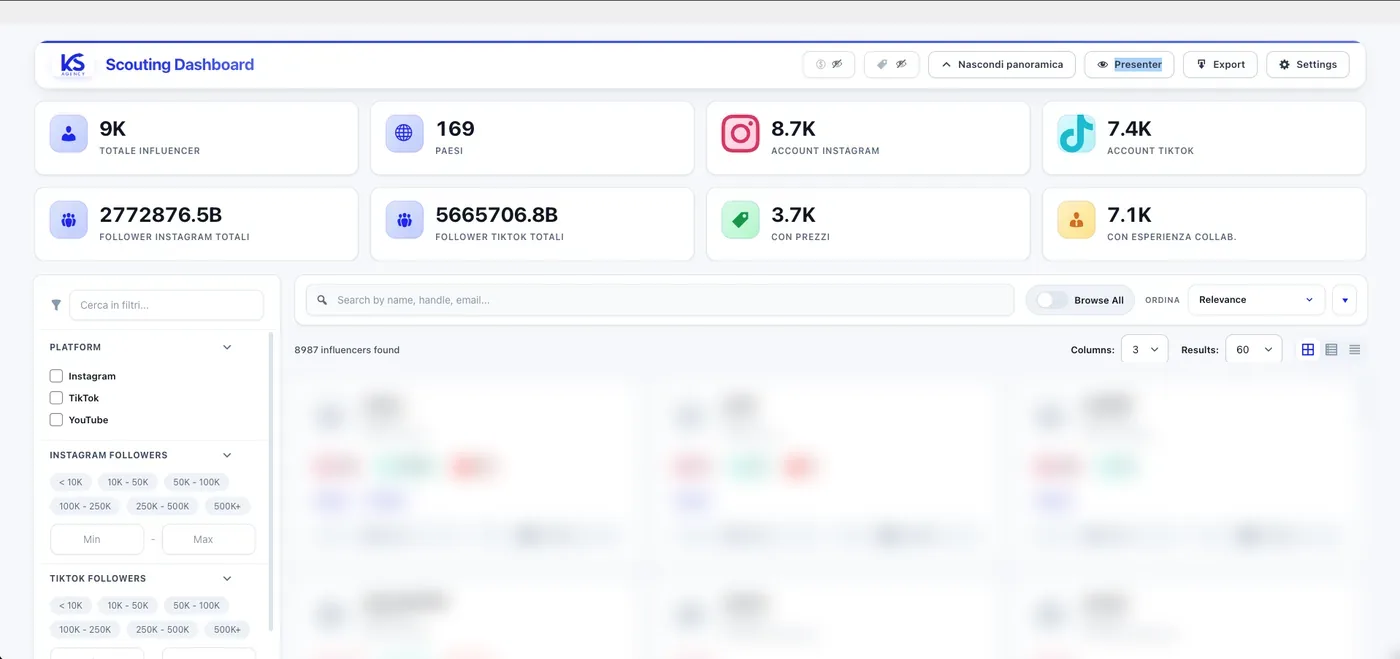Select TikTok followers 500K+ chip
The width and height of the screenshot is (1400, 659).
(x=227, y=629)
